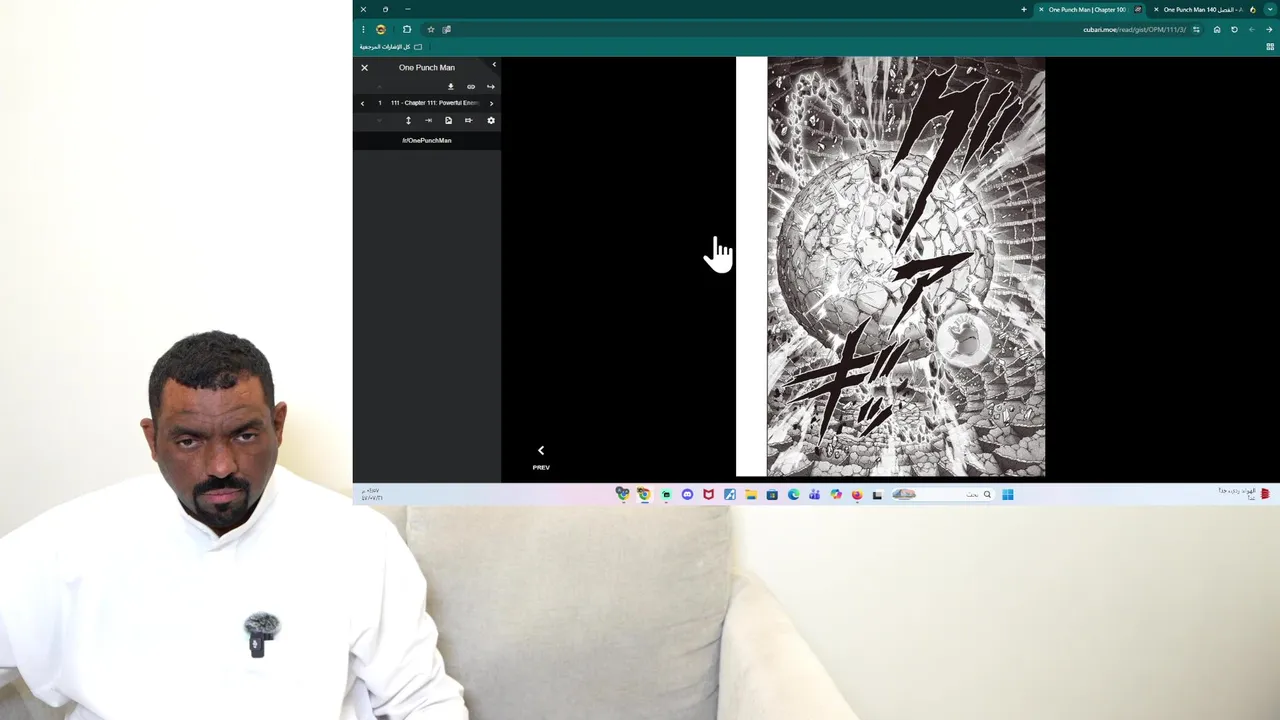
Task: Bookmark this page with the star
Action: click(431, 29)
